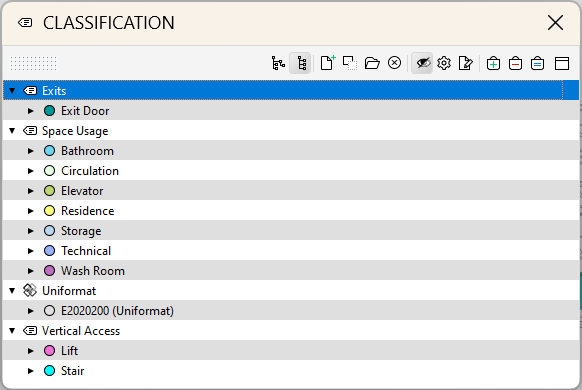
Task: Select the flat list tree view icon
Action: tap(300, 63)
